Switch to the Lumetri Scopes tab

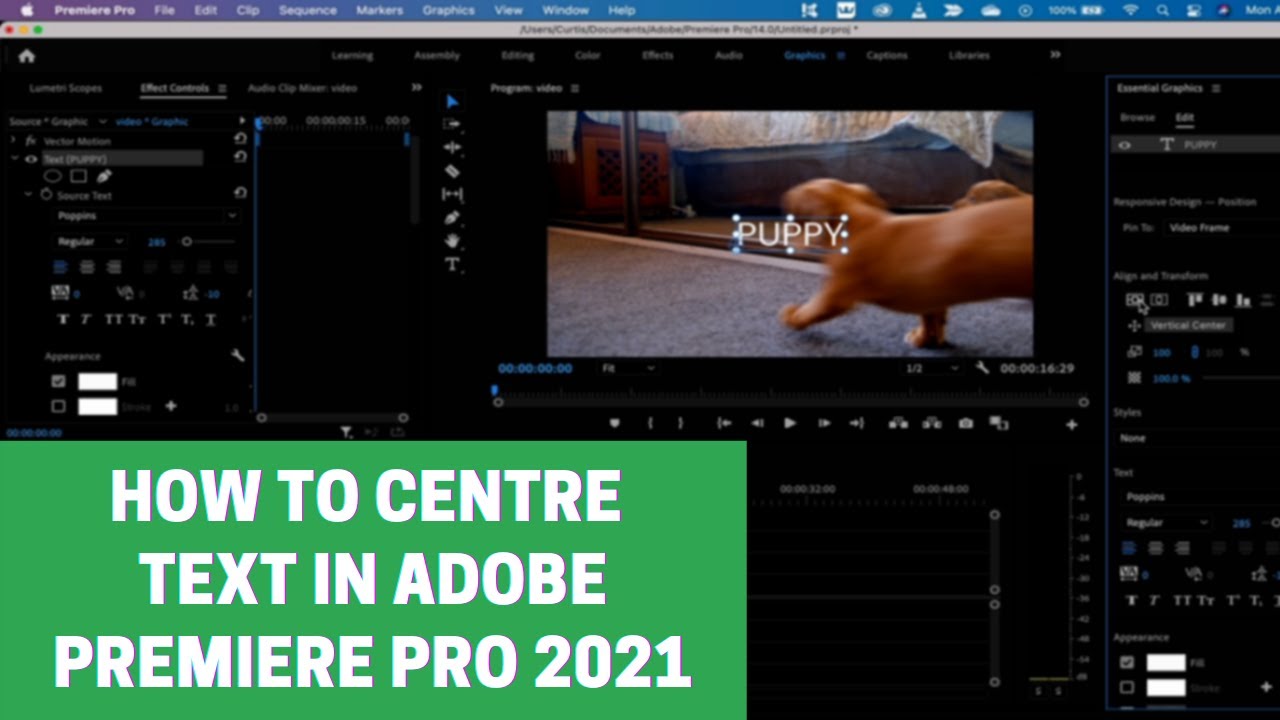[65, 88]
